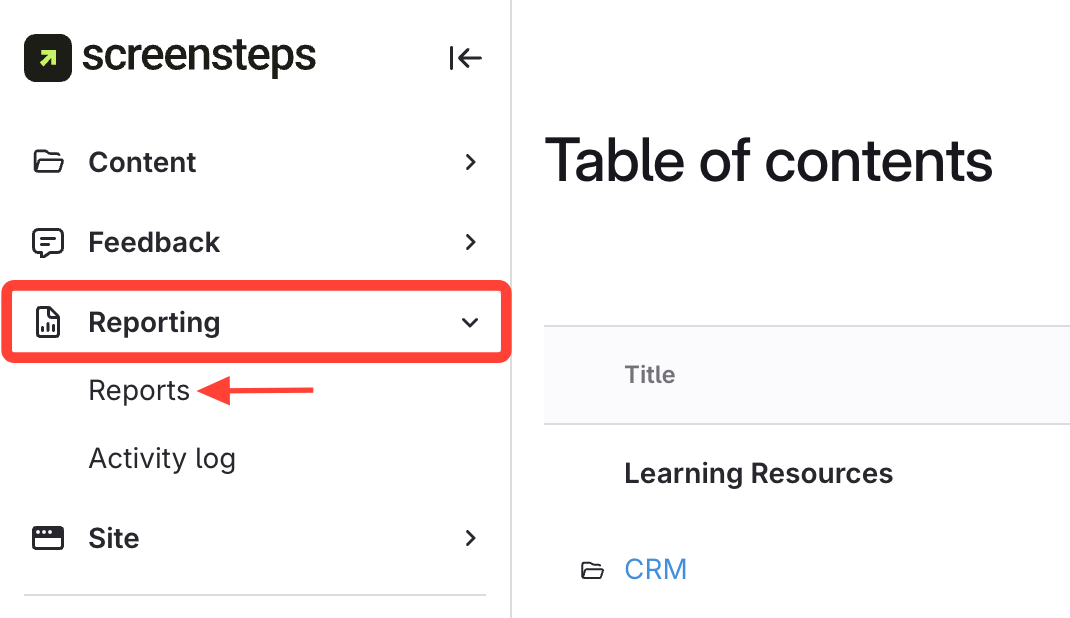The width and height of the screenshot is (1070, 618).
Task: Select the Site menu label
Action: 114,538
